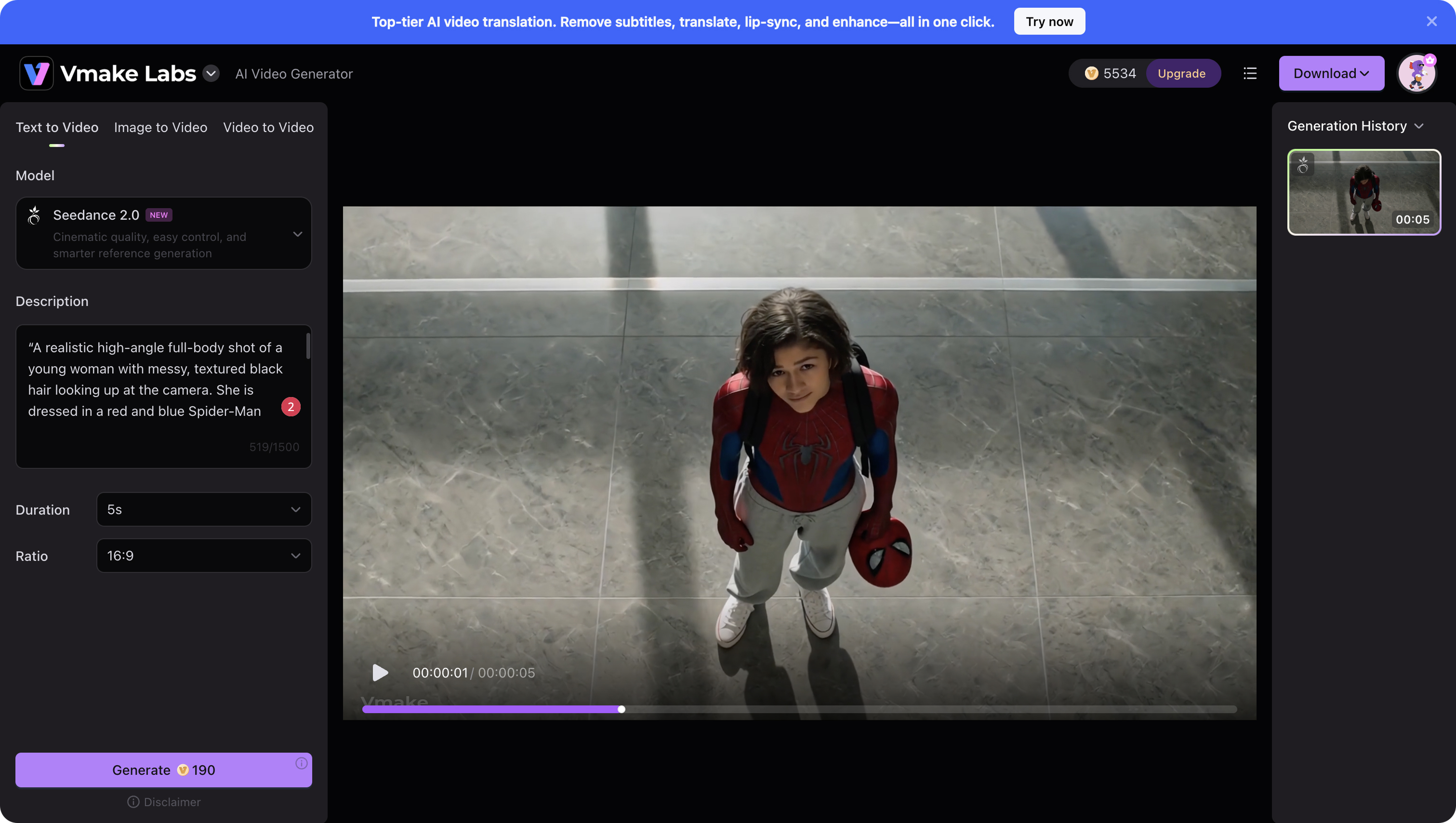Click the 5534 credits balance

pyautogui.click(x=1119, y=73)
